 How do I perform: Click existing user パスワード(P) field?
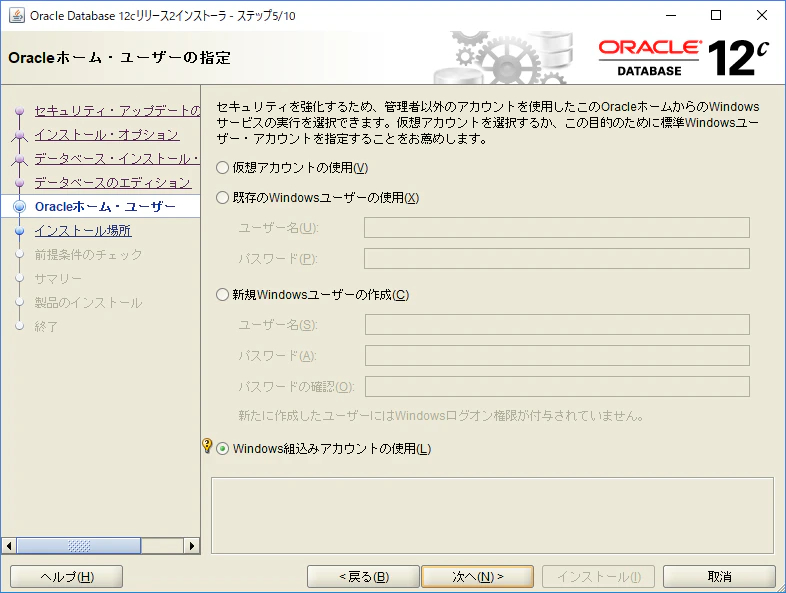557,259
